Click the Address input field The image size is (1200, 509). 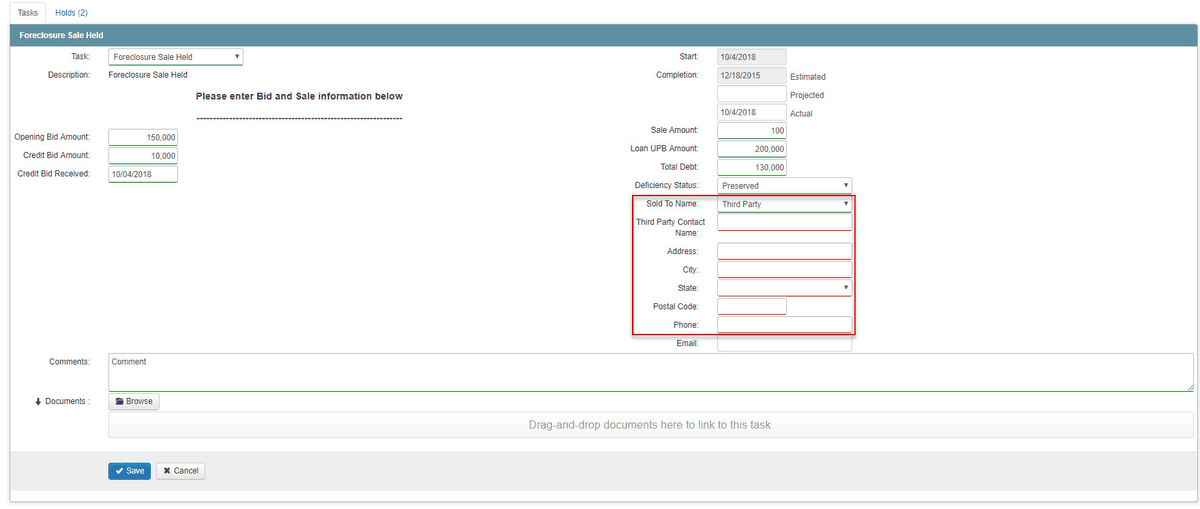click(x=785, y=251)
